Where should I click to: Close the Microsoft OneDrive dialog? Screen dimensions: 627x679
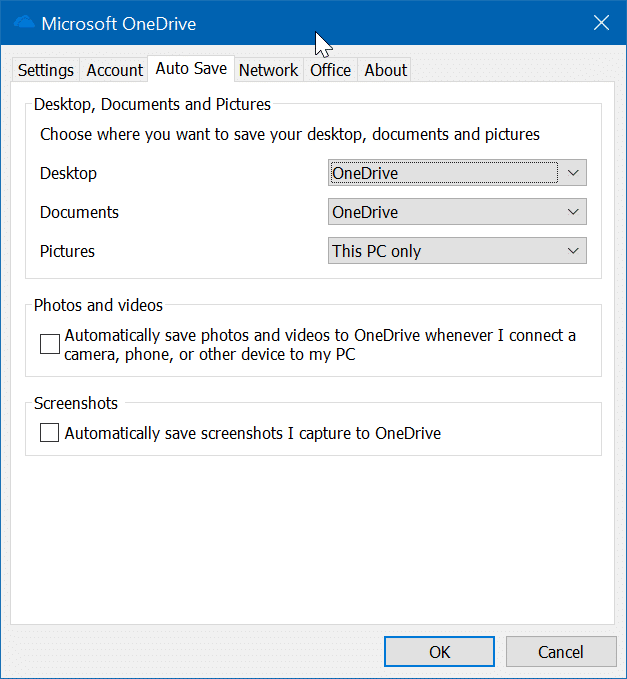click(601, 23)
